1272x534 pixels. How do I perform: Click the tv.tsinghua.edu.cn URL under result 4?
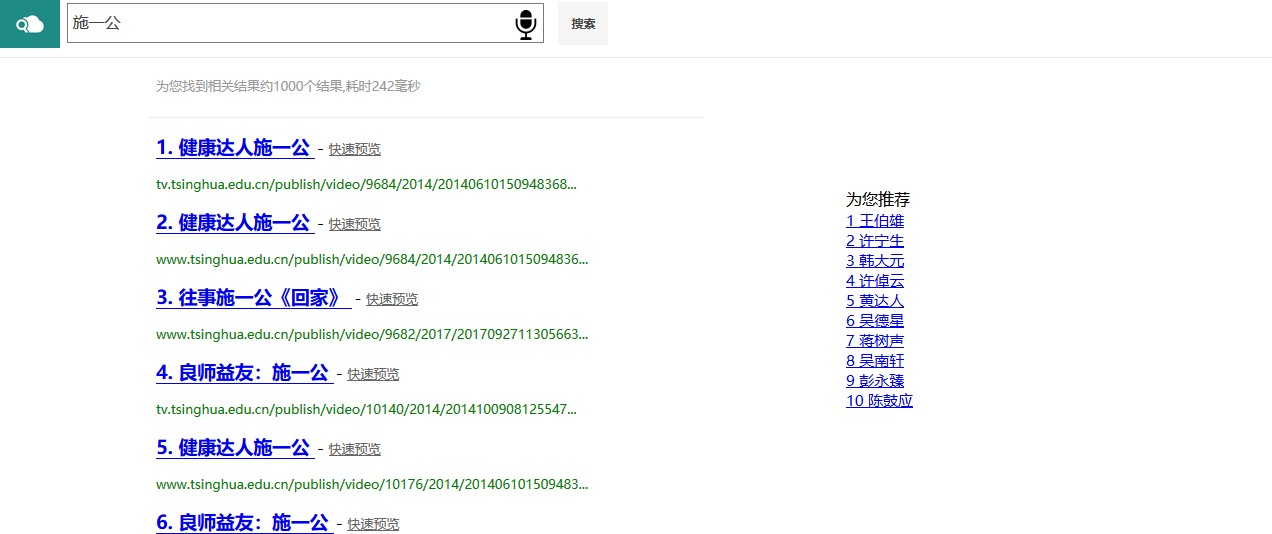(366, 409)
